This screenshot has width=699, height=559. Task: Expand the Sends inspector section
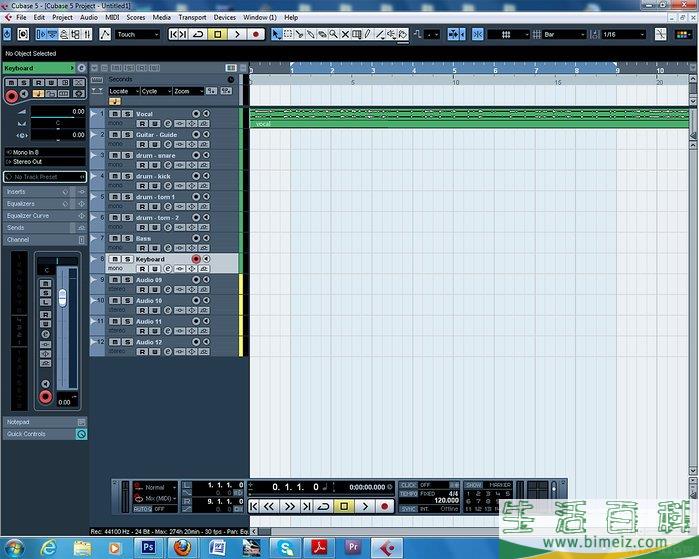pyautogui.click(x=45, y=228)
